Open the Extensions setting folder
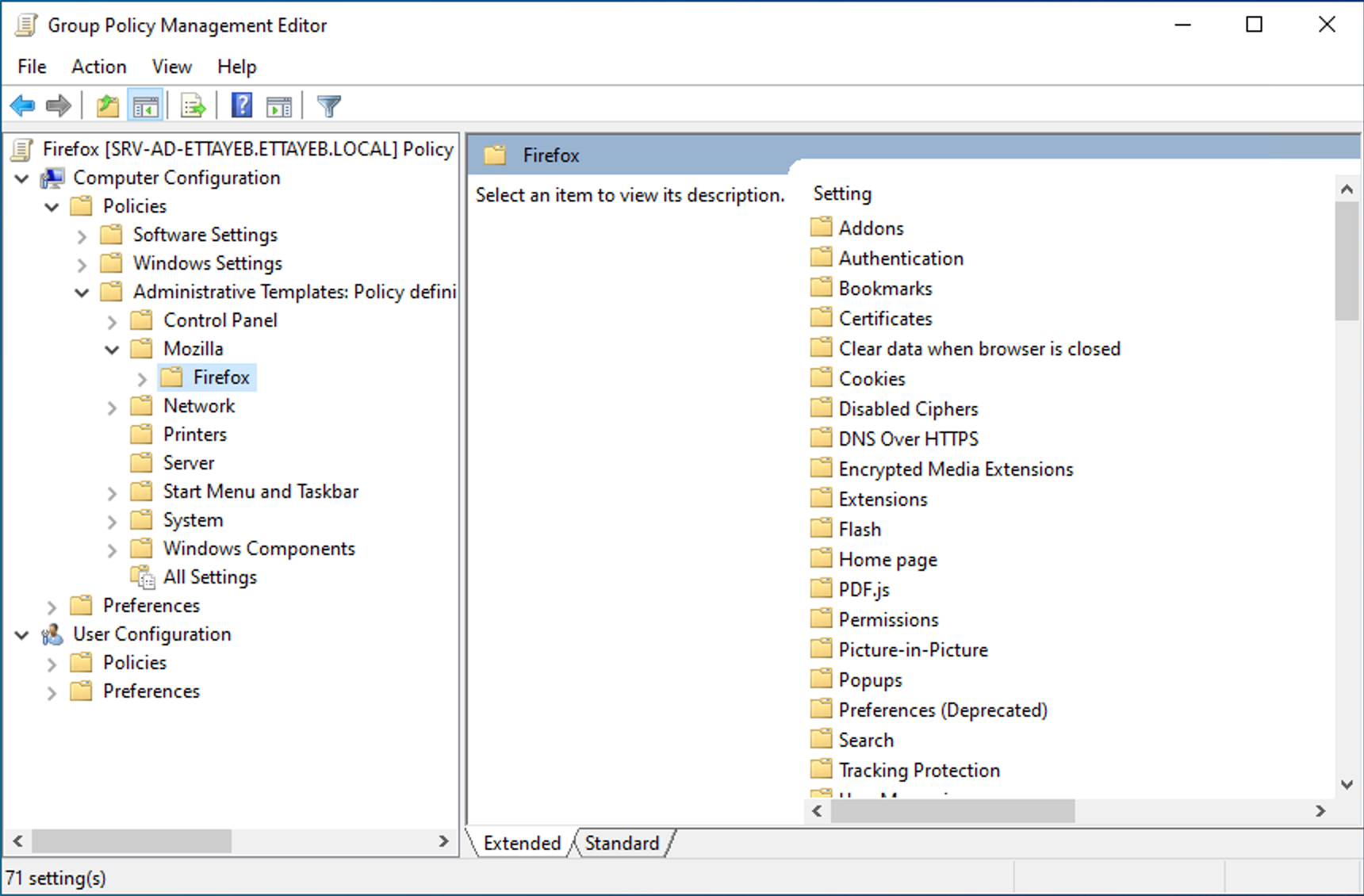Viewport: 1364px width, 896px height. [883, 500]
